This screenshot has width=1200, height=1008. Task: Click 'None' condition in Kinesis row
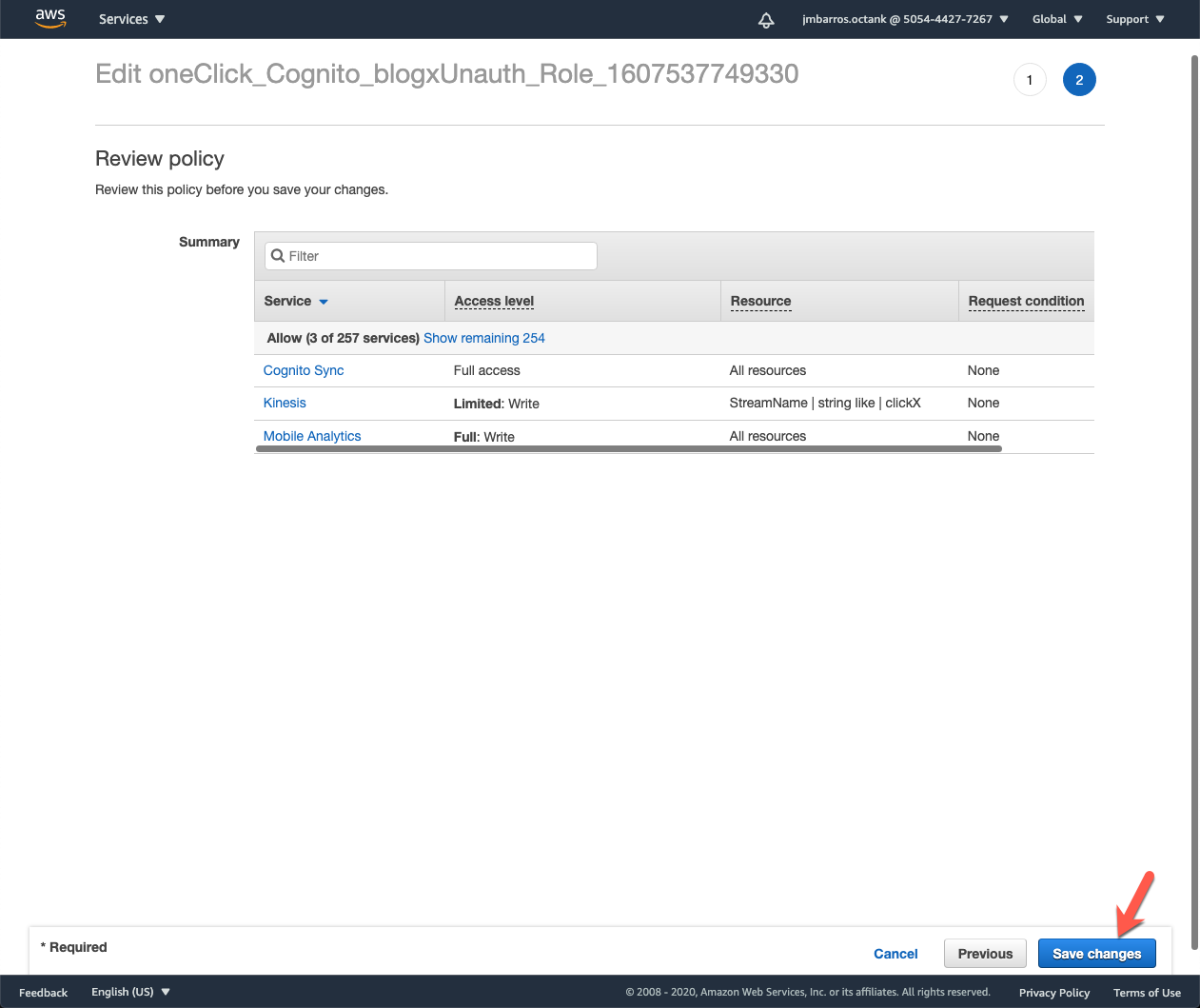(x=984, y=403)
